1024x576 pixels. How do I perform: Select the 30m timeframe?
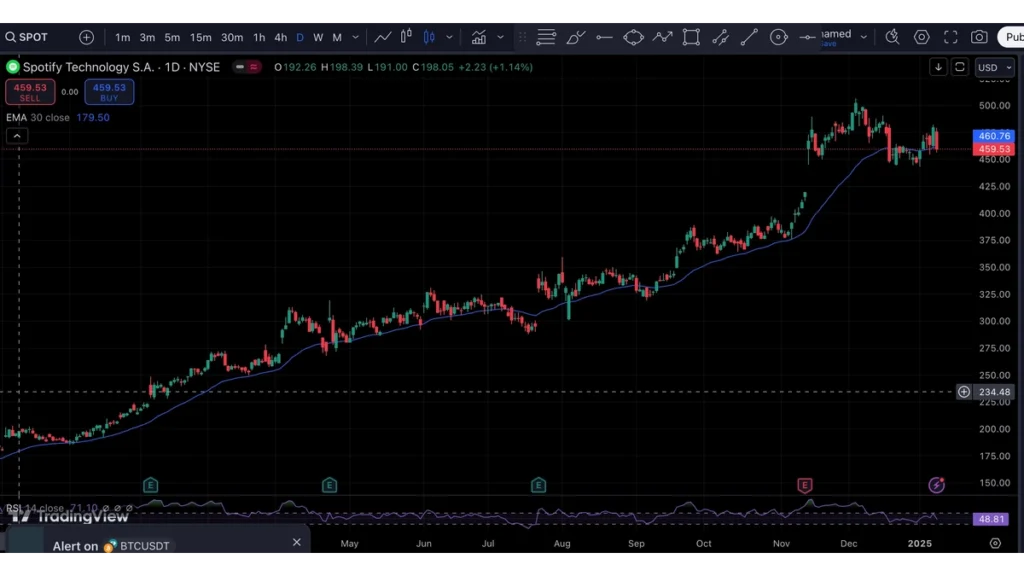coord(232,37)
